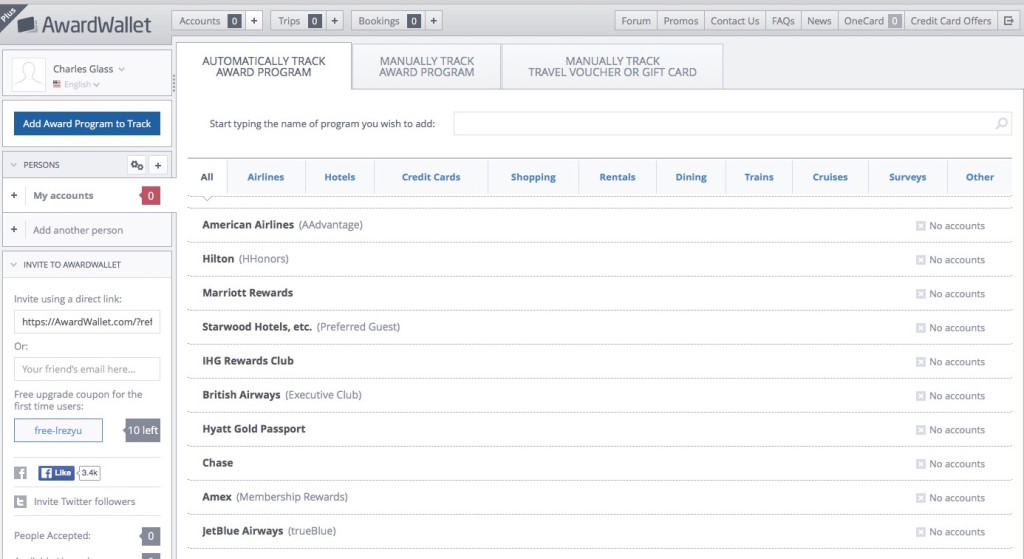The width and height of the screenshot is (1024, 559).
Task: Click My accounts red count badge
Action: pyautogui.click(x=150, y=195)
